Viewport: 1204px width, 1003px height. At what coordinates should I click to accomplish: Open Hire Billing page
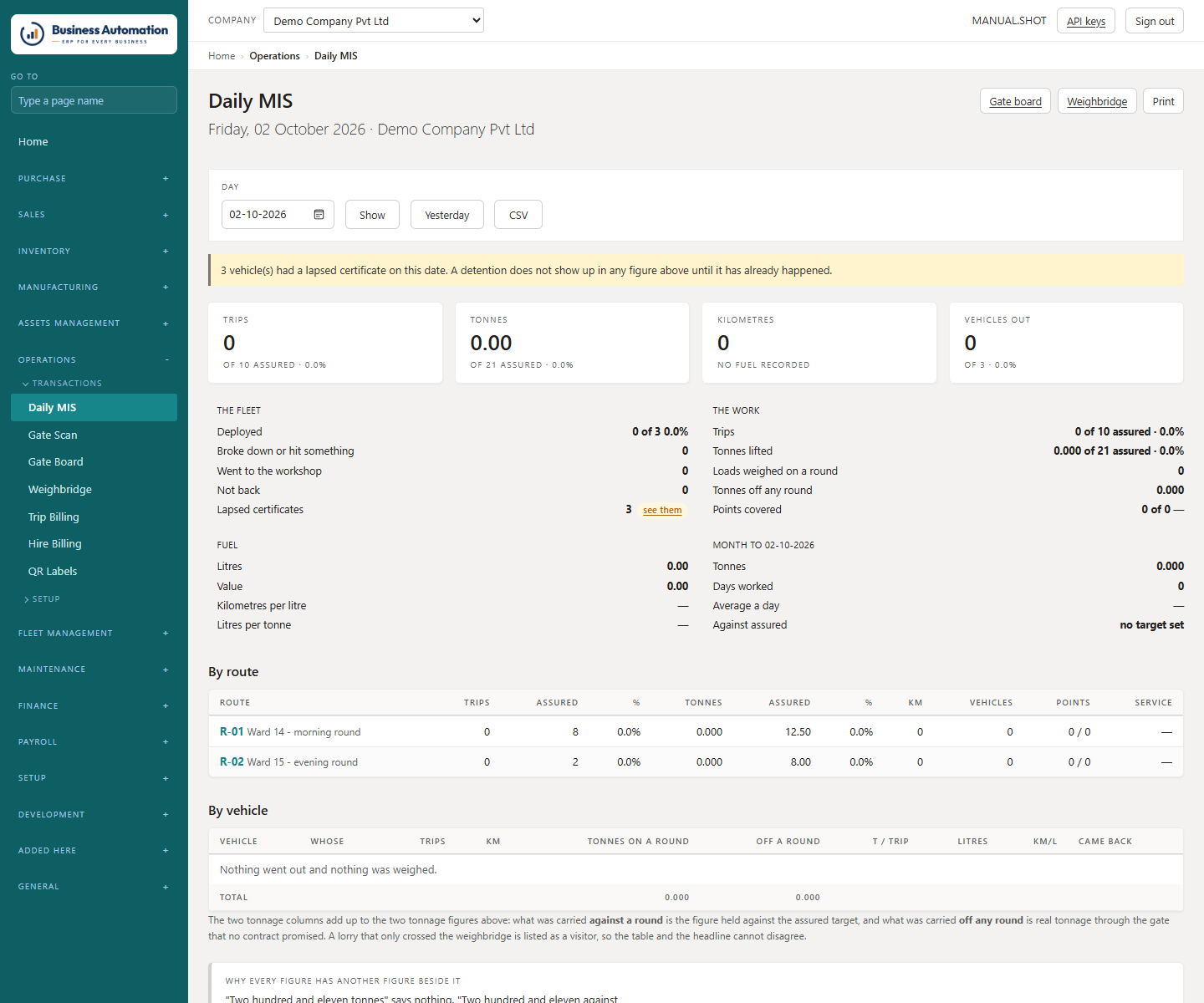click(94, 544)
